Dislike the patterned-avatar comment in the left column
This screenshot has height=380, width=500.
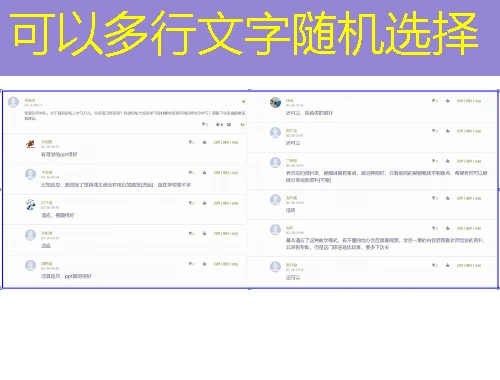pyautogui.click(x=192, y=203)
